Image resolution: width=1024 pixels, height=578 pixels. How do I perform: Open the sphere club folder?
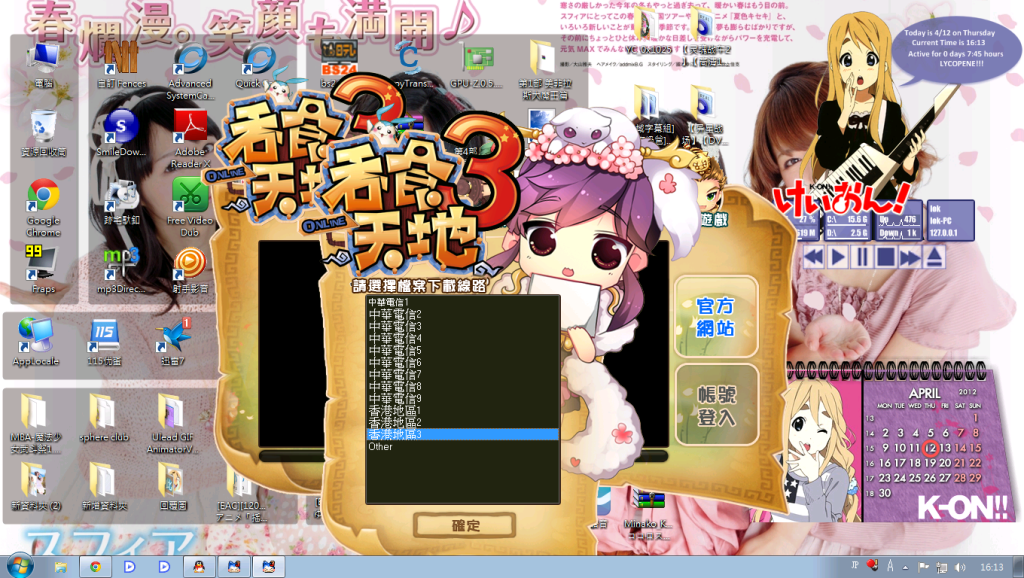click(104, 418)
